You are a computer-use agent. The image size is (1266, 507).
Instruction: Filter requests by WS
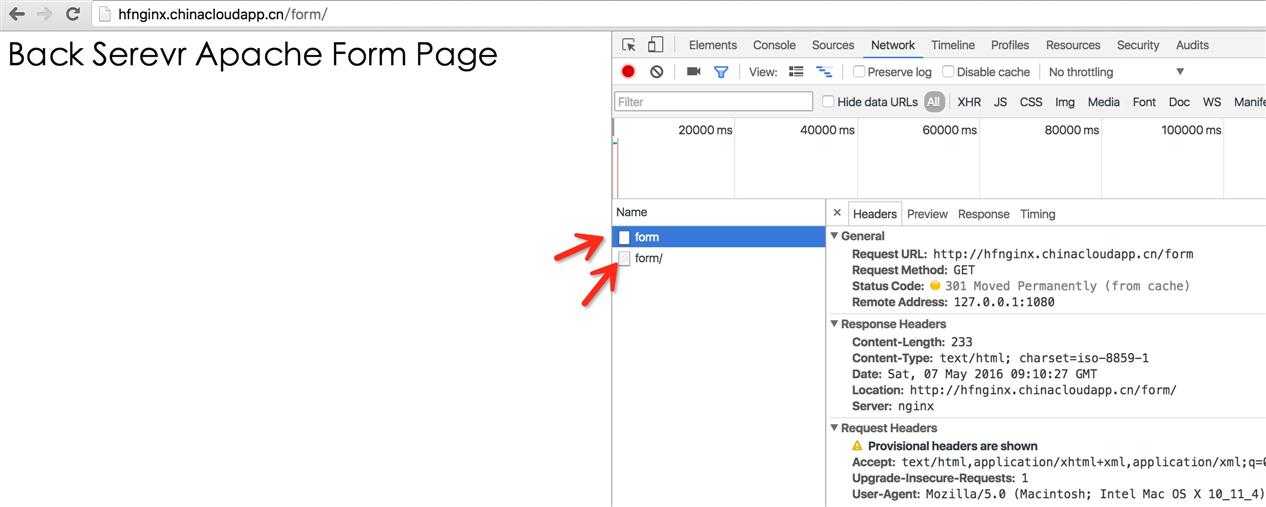tap(1212, 101)
